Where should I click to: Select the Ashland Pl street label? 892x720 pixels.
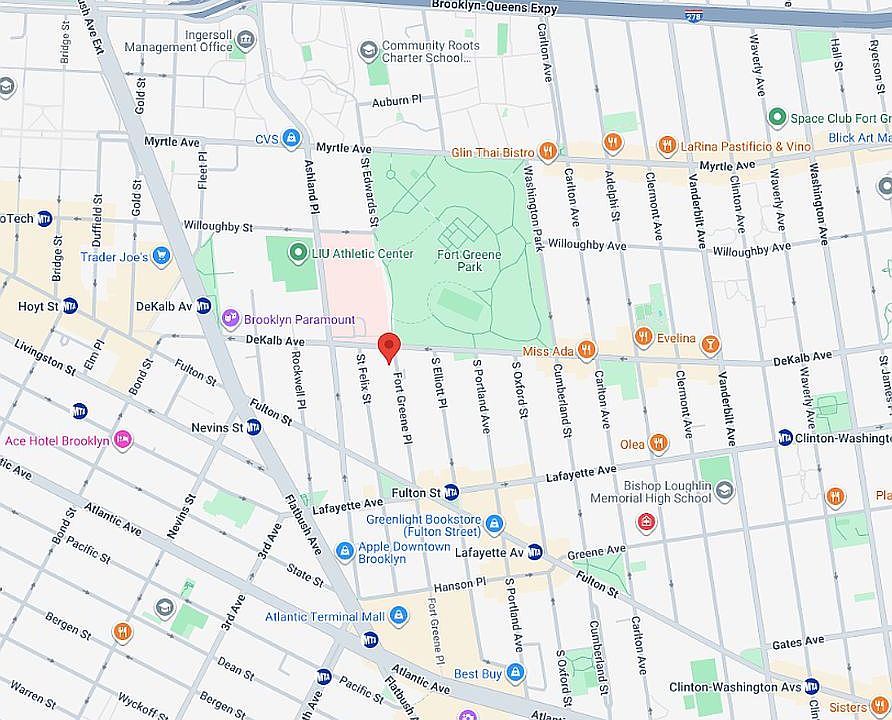click(x=312, y=185)
